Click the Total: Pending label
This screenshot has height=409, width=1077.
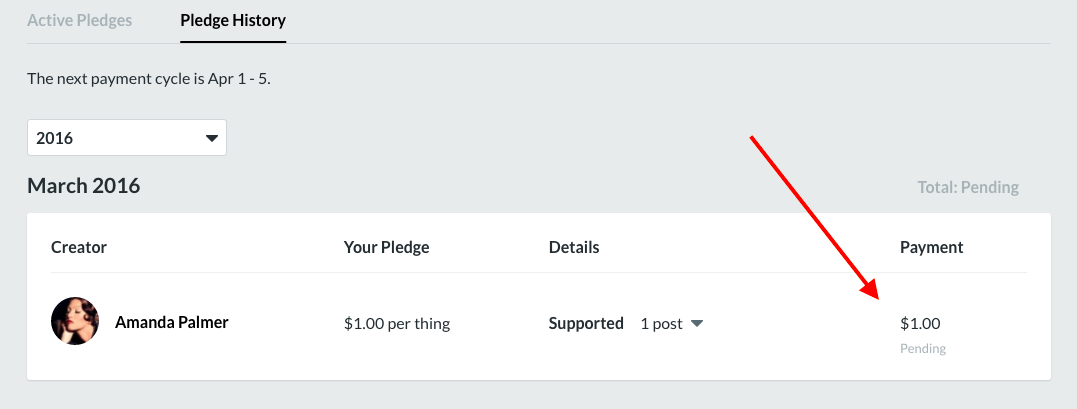pos(967,187)
